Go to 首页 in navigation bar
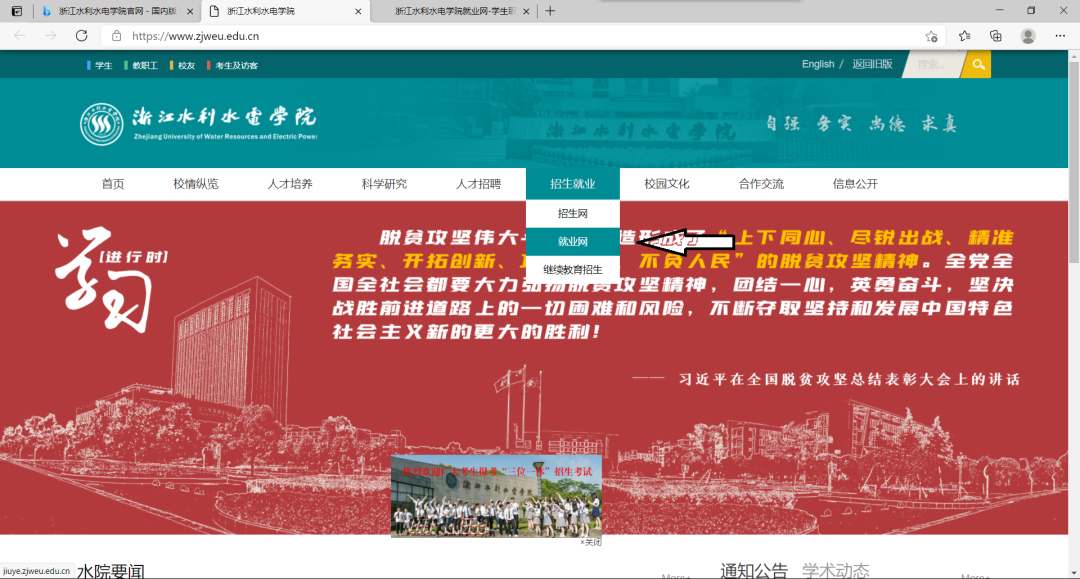The image size is (1080, 579). 113,184
